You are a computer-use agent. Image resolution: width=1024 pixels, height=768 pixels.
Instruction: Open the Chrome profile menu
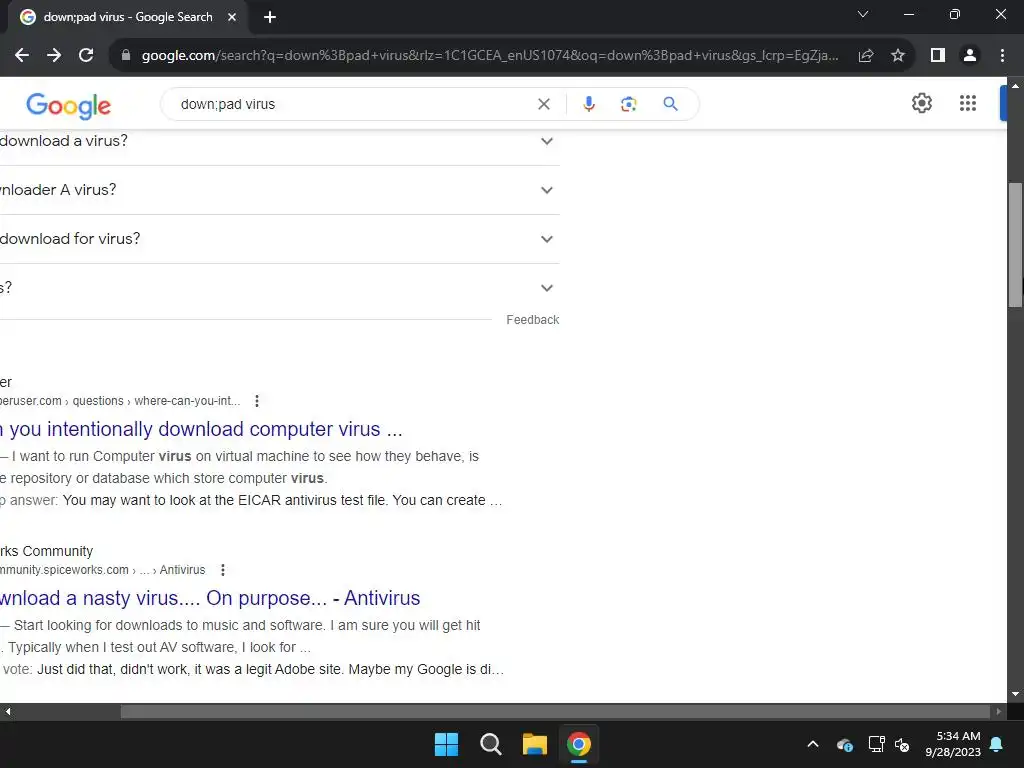[x=970, y=56]
